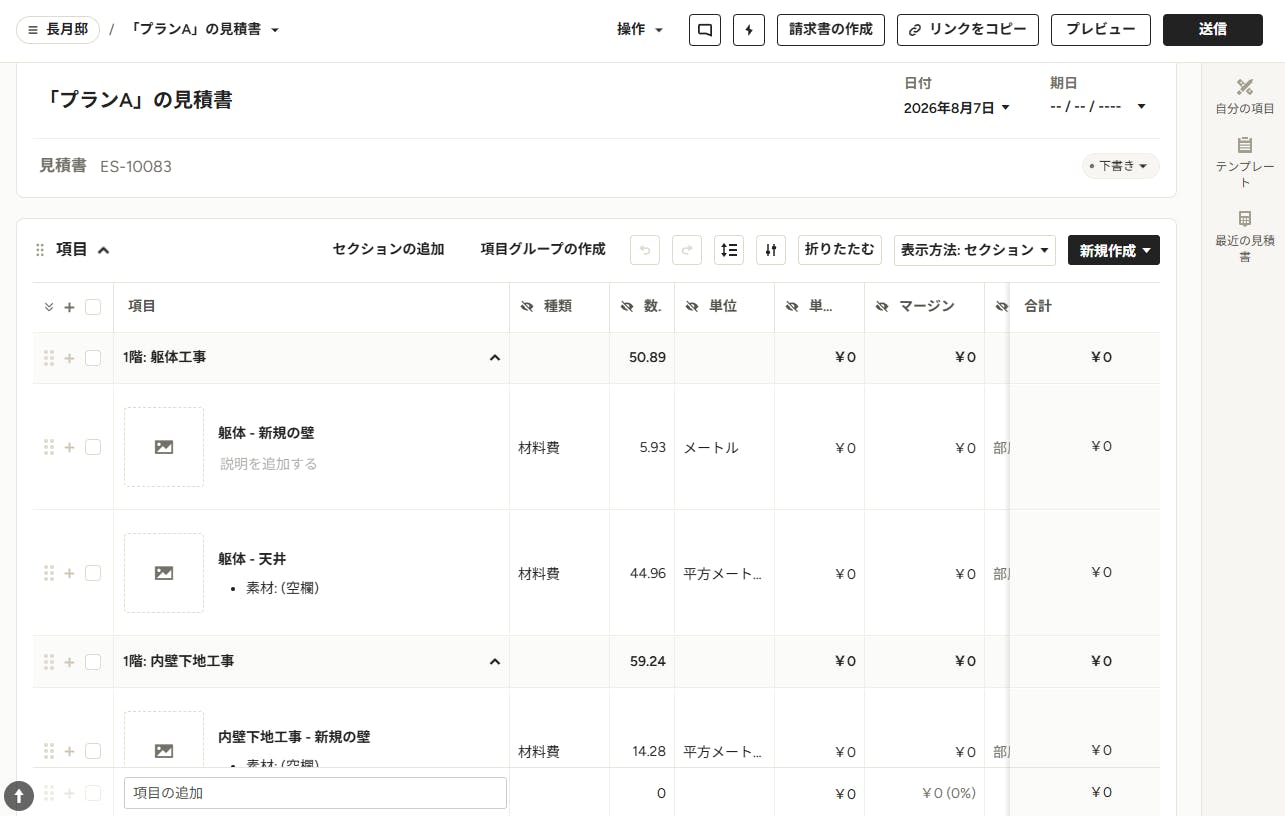
Task: Click the 項目の追加 input field
Action: point(315,793)
